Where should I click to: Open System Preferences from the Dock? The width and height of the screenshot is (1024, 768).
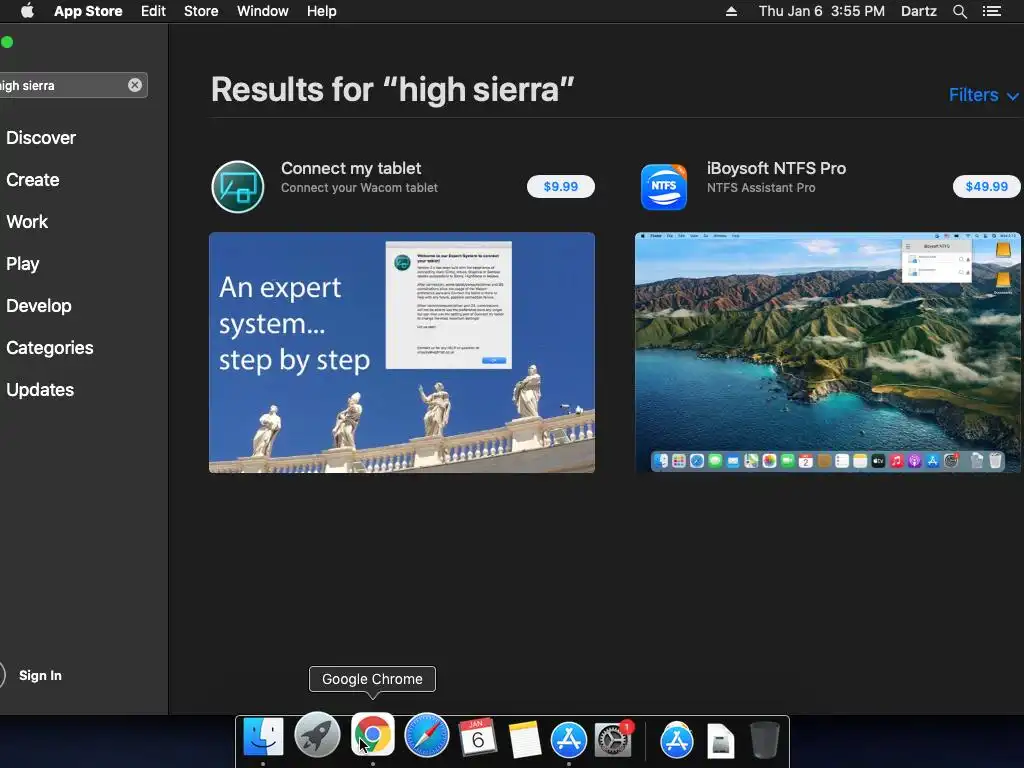[x=613, y=739]
